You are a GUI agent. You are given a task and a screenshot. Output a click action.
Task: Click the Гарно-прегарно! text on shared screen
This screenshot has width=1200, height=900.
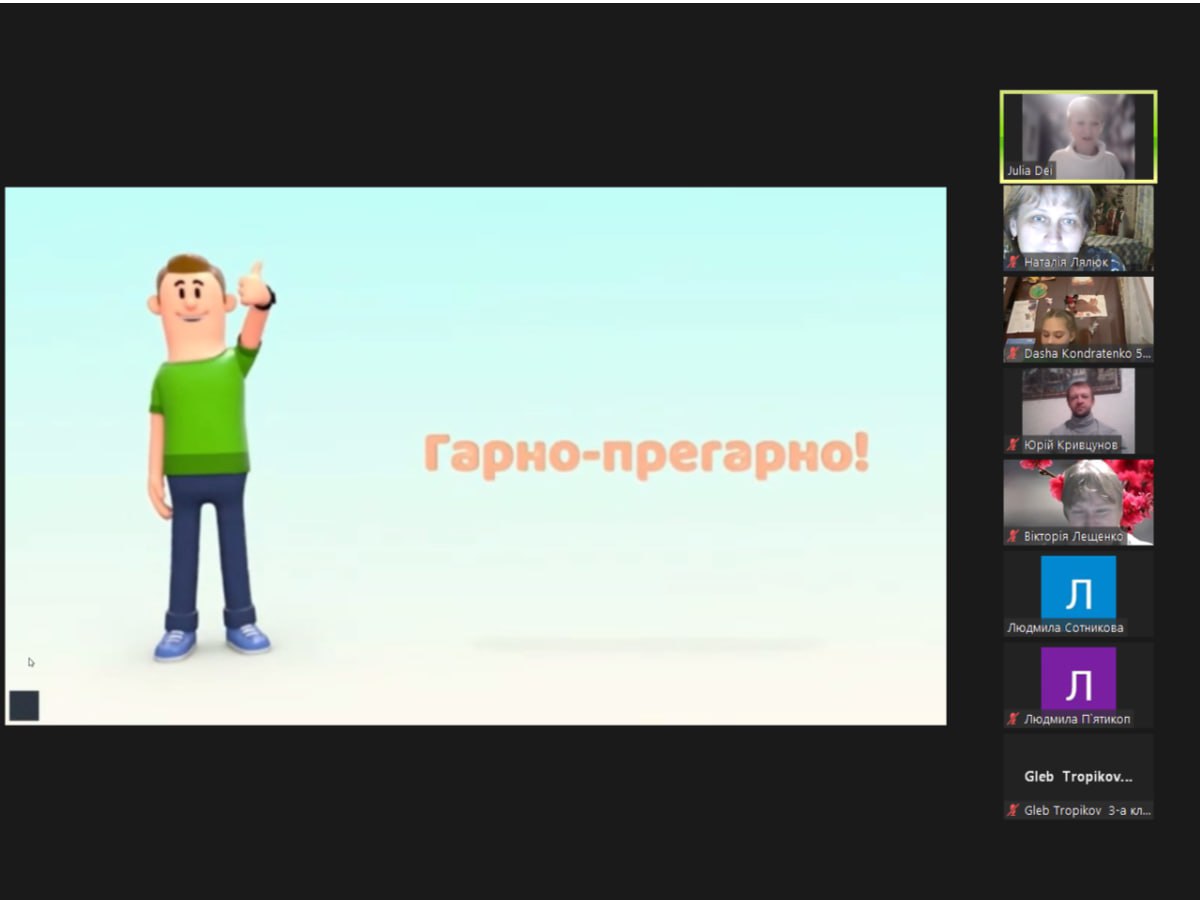point(646,455)
